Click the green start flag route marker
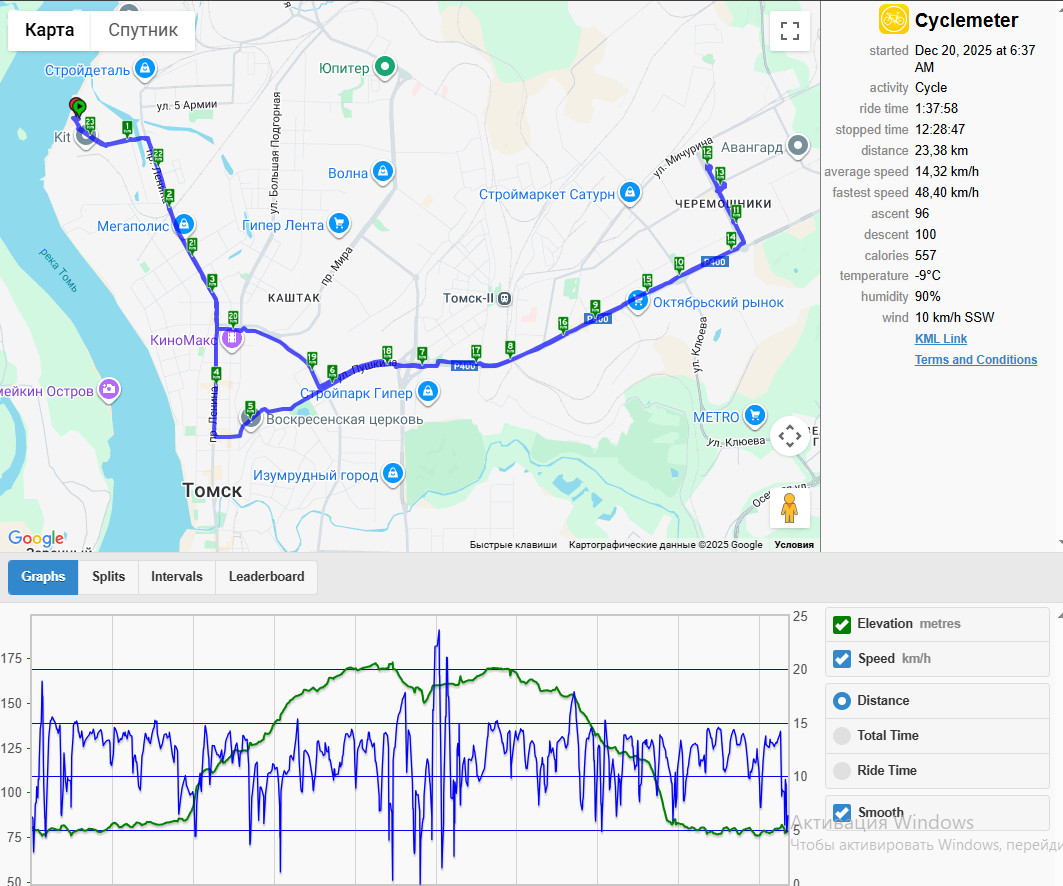This screenshot has width=1063, height=886. [79, 107]
